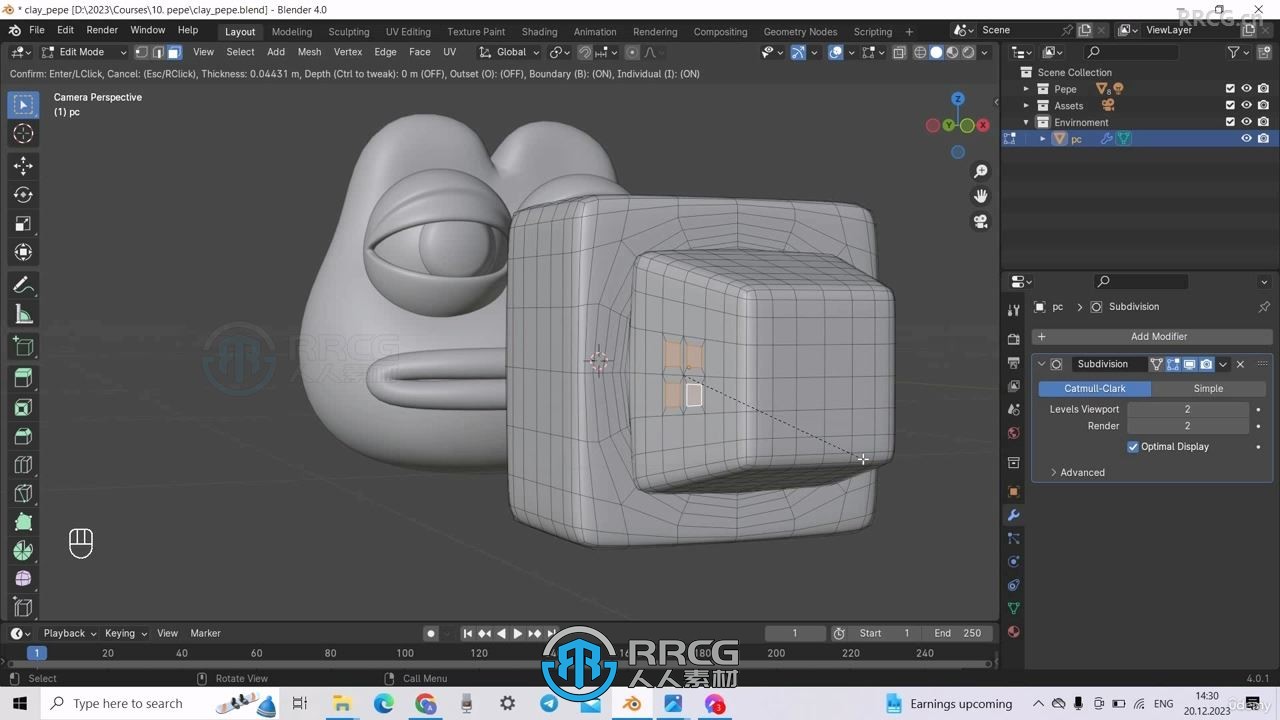The image size is (1280, 720).
Task: Choose the Scale tool
Action: [x=23, y=224]
